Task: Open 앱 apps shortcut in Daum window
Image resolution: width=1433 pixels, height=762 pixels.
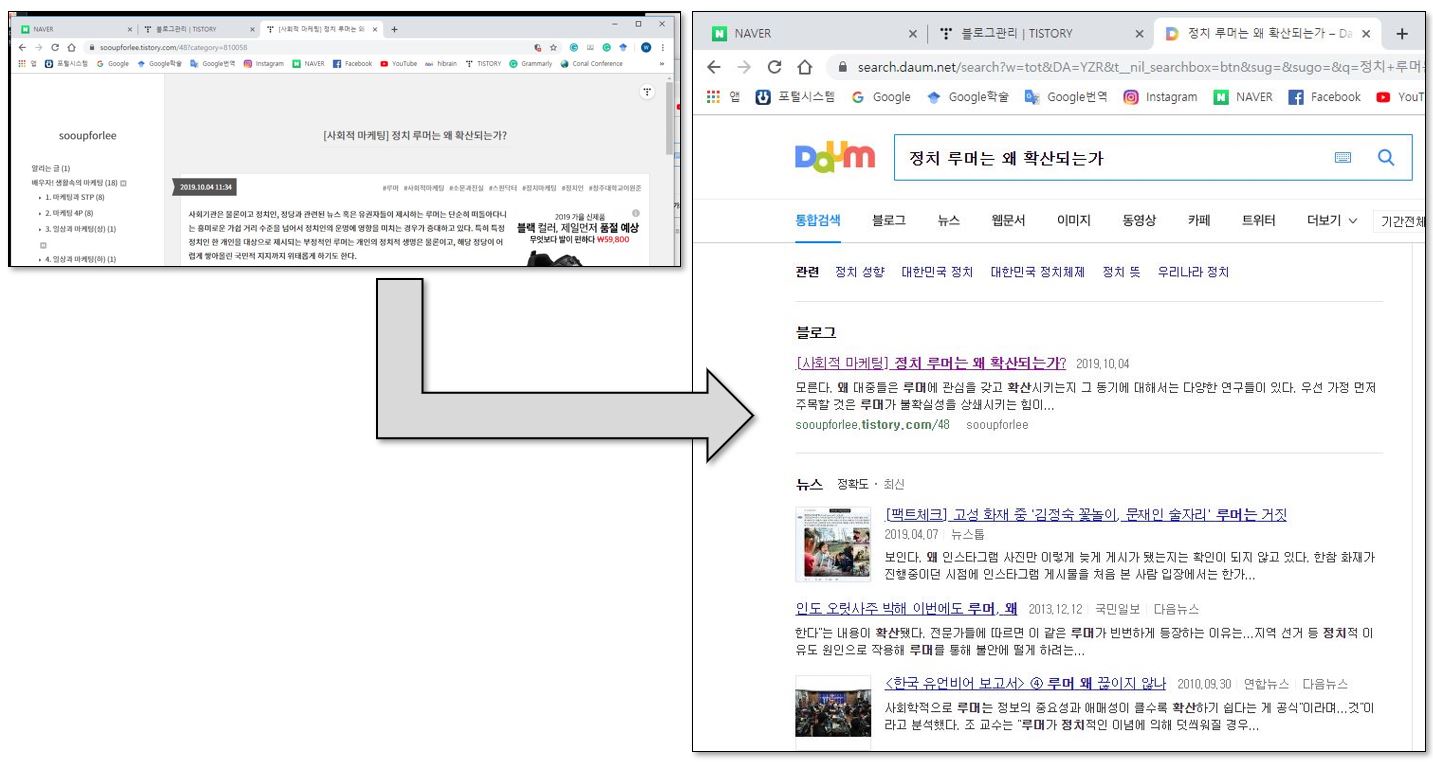Action: [x=723, y=97]
